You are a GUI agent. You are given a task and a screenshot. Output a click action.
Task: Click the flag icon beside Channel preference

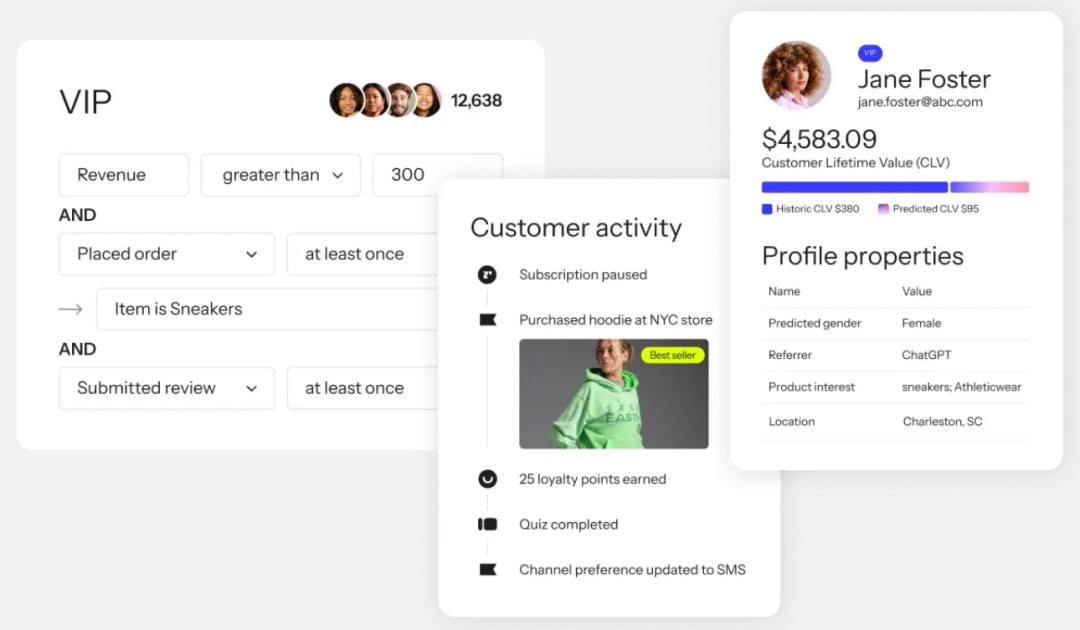coord(487,570)
